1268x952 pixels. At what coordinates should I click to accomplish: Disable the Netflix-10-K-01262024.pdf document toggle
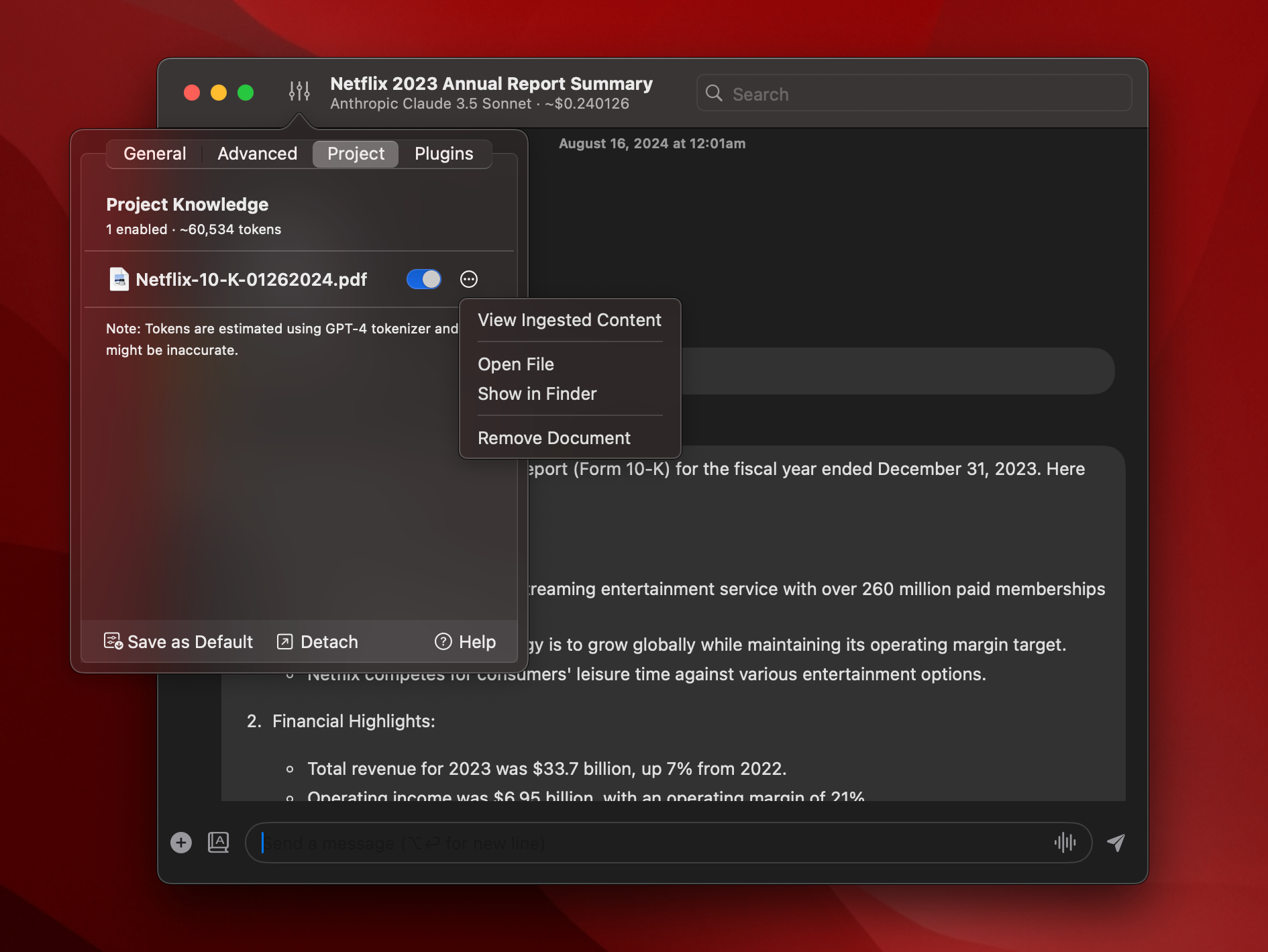pyautogui.click(x=423, y=279)
